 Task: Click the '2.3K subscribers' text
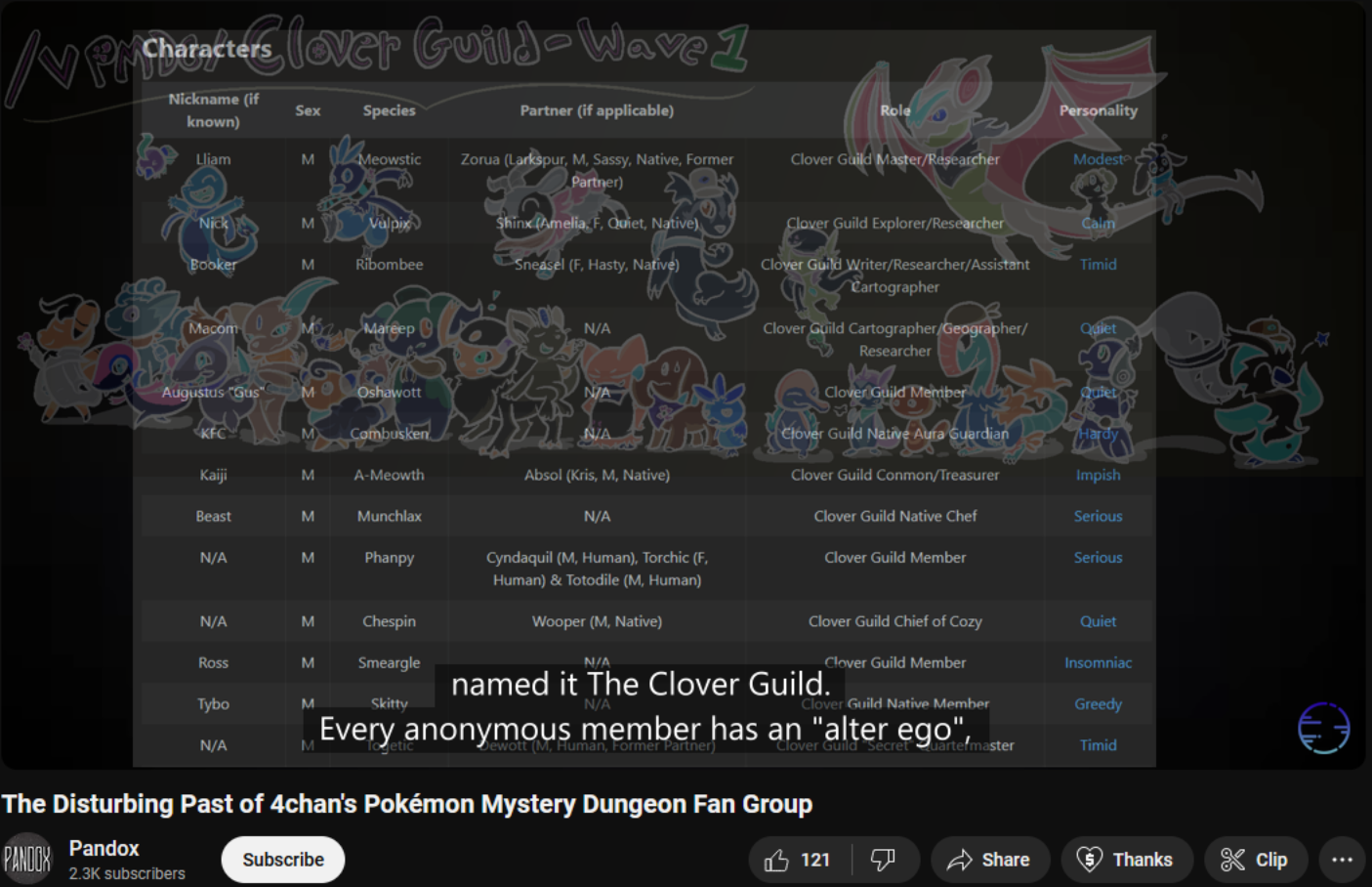click(127, 873)
